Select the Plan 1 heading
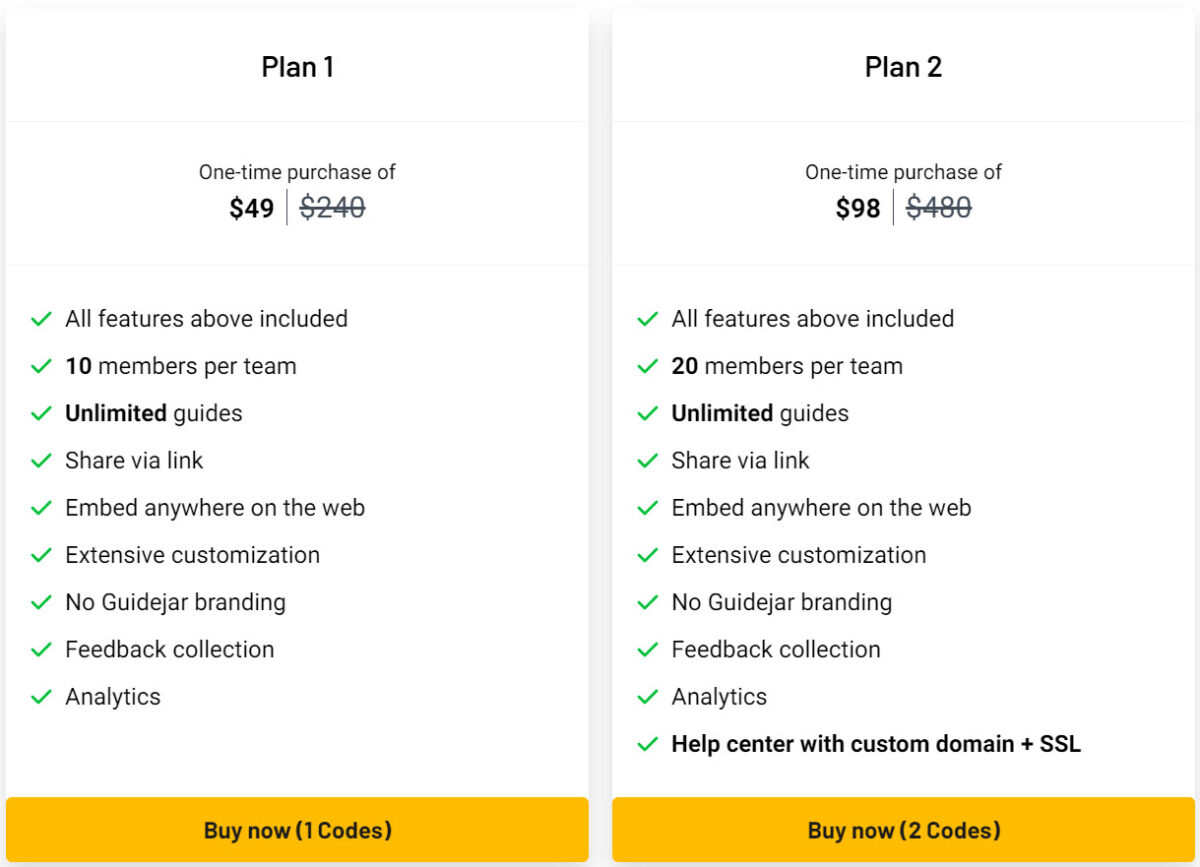 coord(297,67)
